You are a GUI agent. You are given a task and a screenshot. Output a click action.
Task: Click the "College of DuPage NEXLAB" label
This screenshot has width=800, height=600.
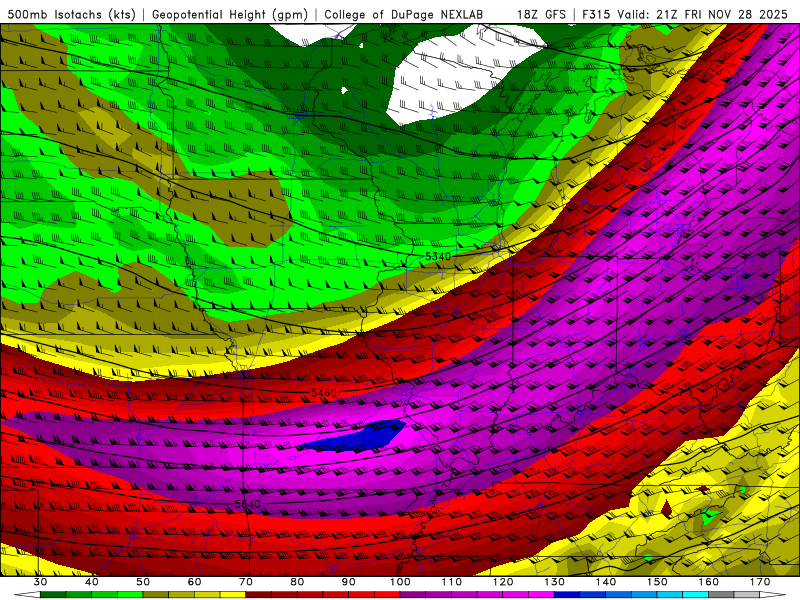tap(404, 15)
